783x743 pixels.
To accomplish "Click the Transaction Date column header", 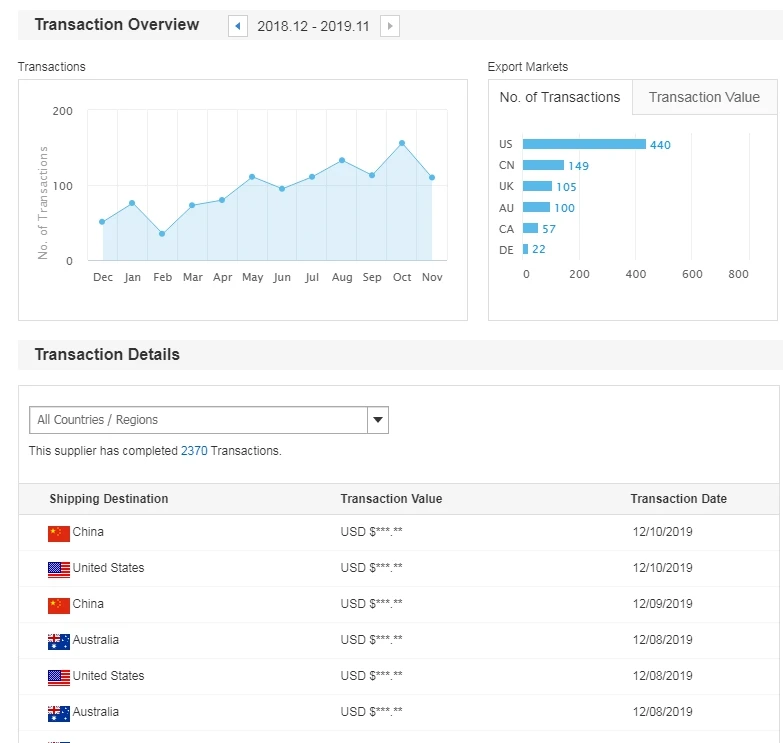I will 678,499.
